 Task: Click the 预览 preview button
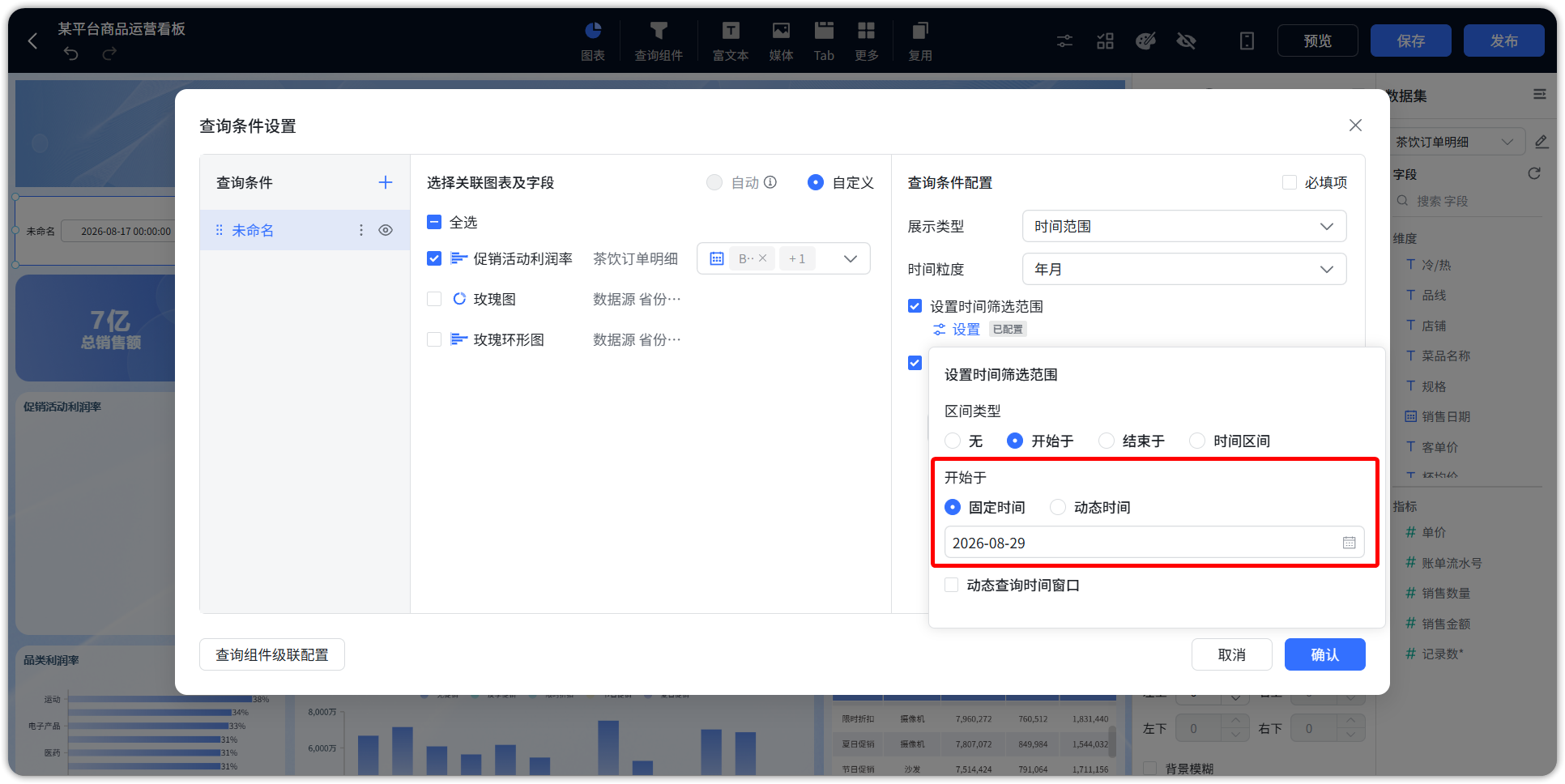pos(1318,40)
